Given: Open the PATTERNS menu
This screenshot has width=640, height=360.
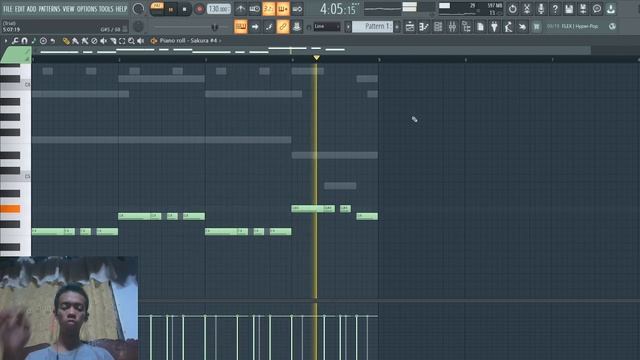Looking at the screenshot, I should (49, 9).
